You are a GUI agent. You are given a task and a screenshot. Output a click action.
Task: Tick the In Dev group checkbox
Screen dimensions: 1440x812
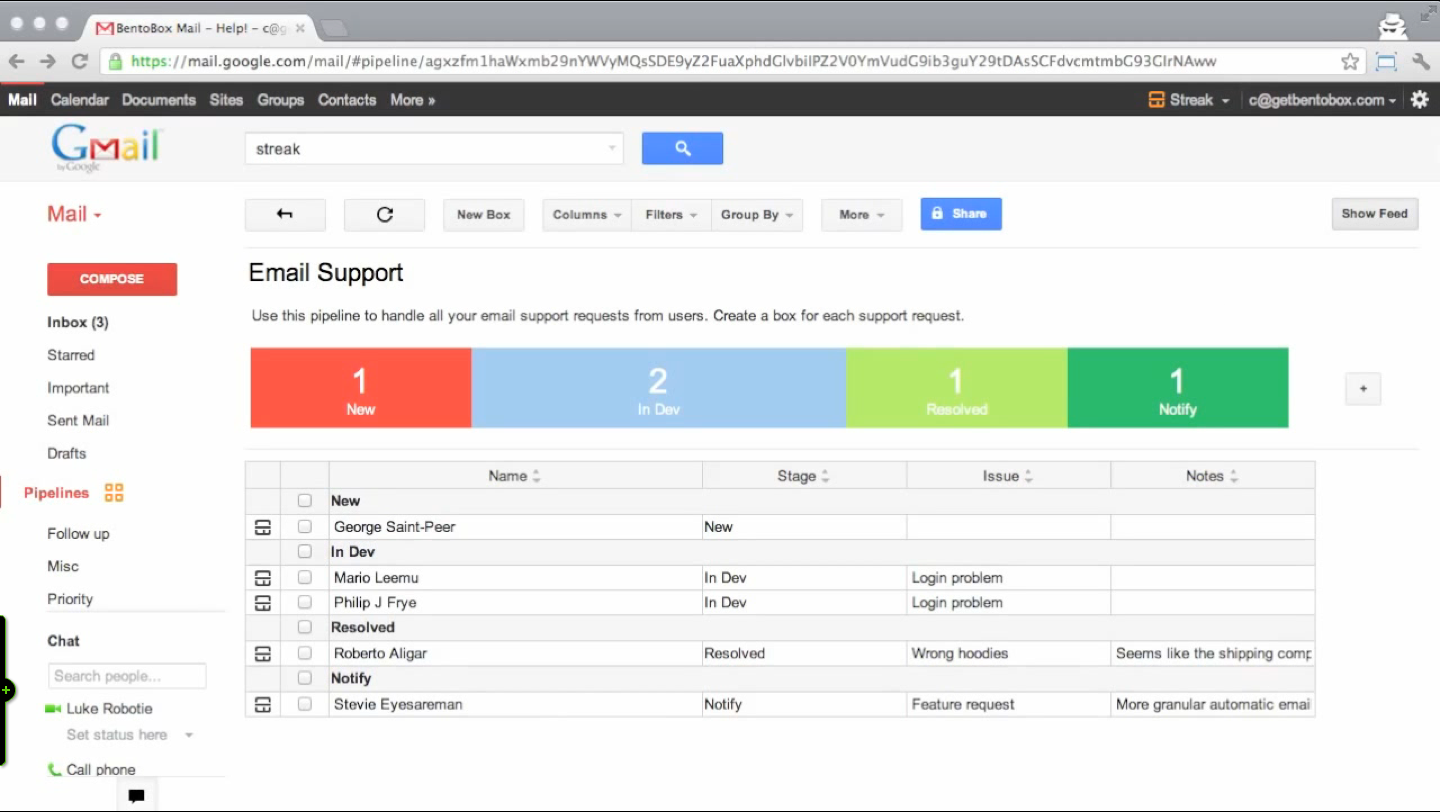pos(305,552)
